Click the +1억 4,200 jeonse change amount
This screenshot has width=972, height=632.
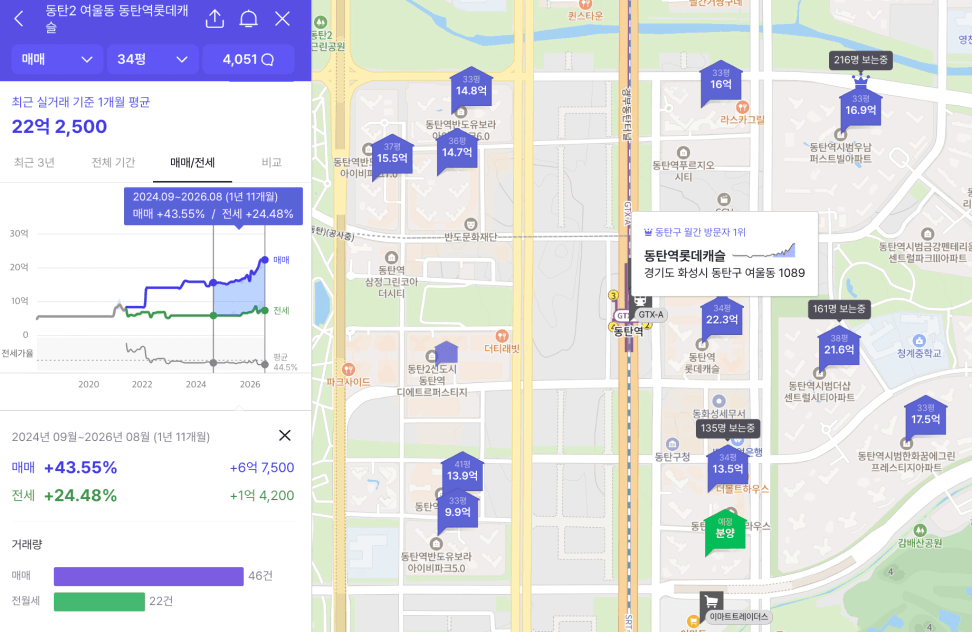pyautogui.click(x=262, y=495)
